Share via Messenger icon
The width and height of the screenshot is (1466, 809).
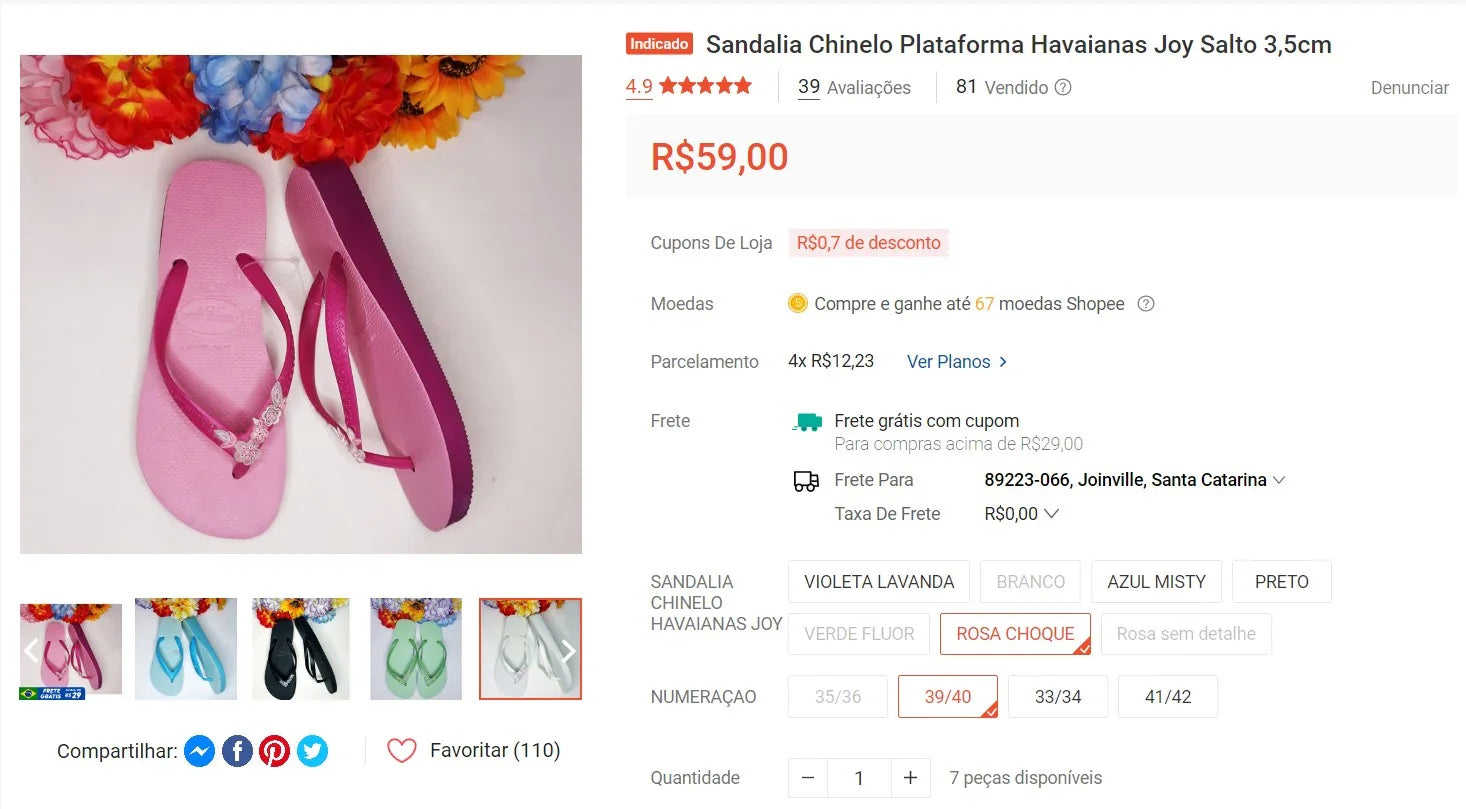[200, 751]
